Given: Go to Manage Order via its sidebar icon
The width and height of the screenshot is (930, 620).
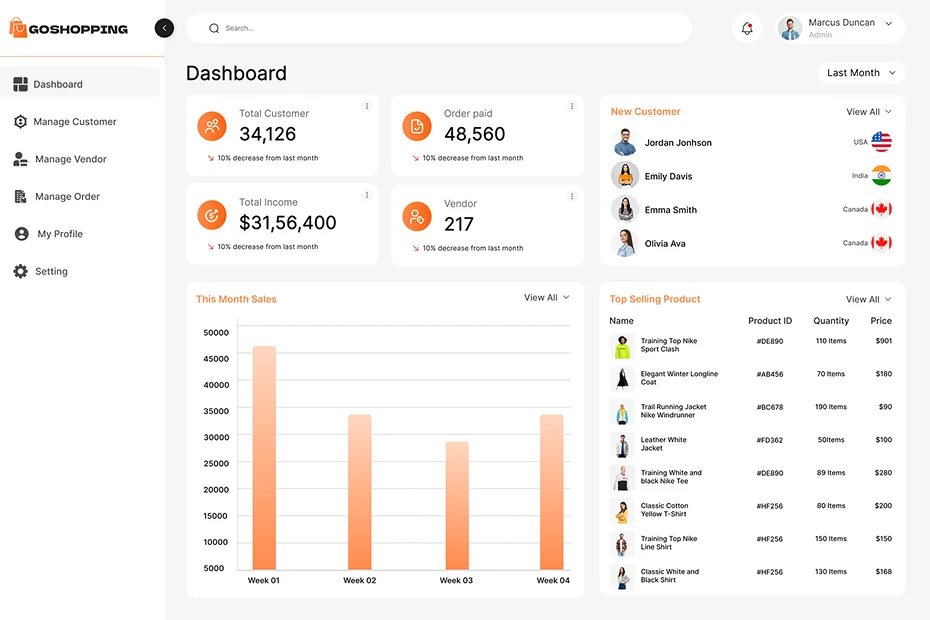Looking at the screenshot, I should coord(20,196).
